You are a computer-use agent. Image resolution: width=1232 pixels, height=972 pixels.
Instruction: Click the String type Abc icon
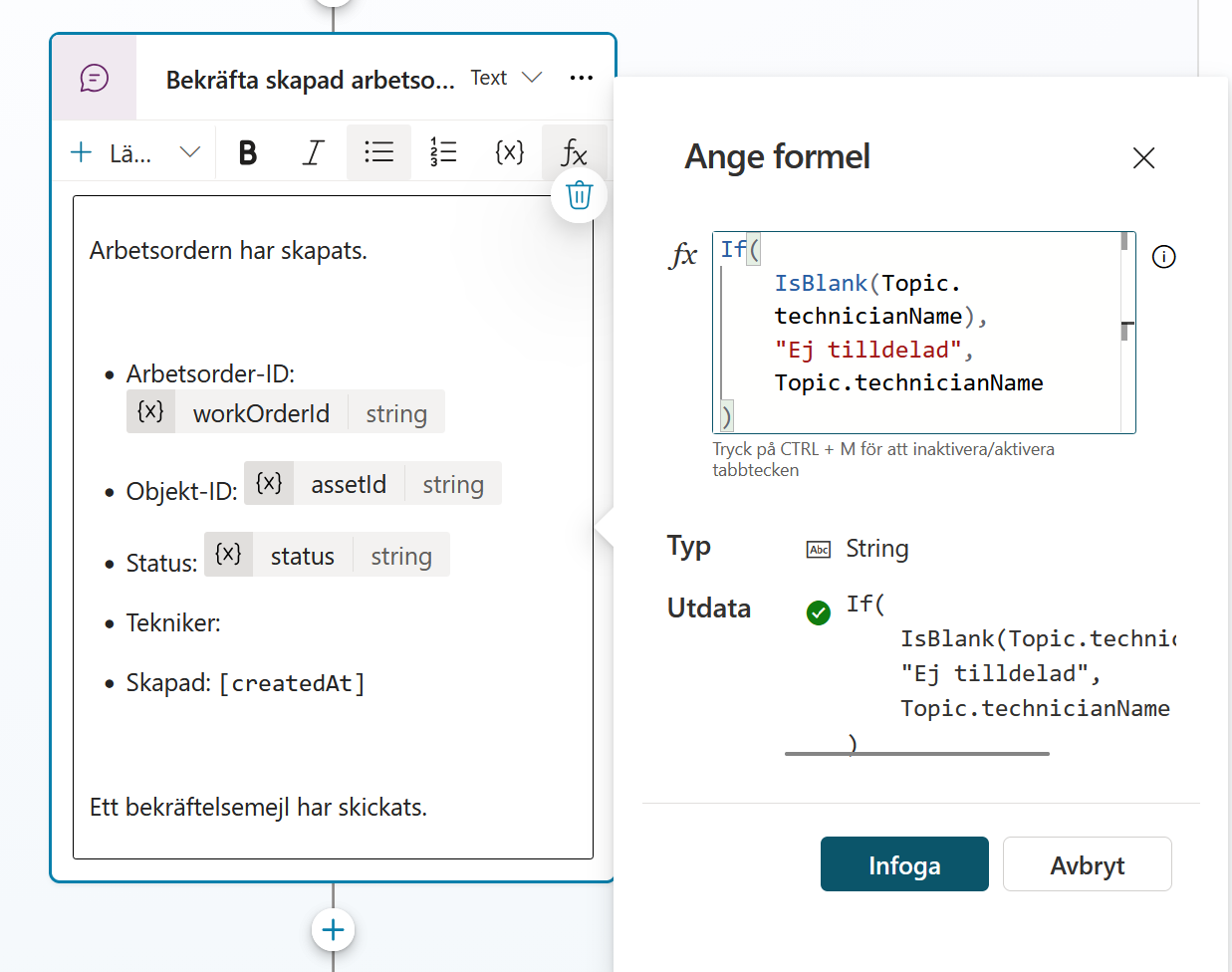[x=819, y=550]
